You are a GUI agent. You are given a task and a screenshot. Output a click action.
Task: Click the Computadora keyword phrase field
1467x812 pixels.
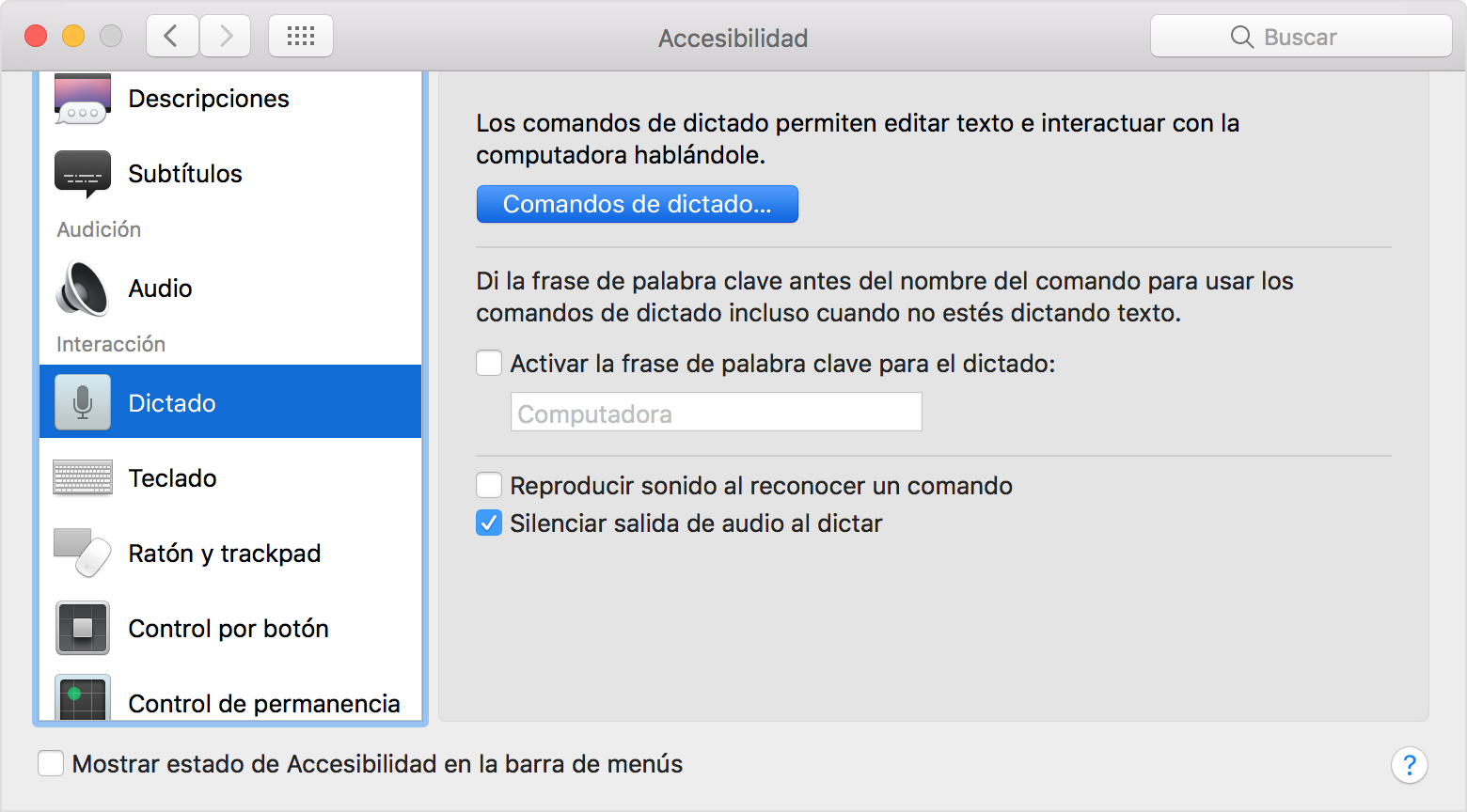click(717, 413)
